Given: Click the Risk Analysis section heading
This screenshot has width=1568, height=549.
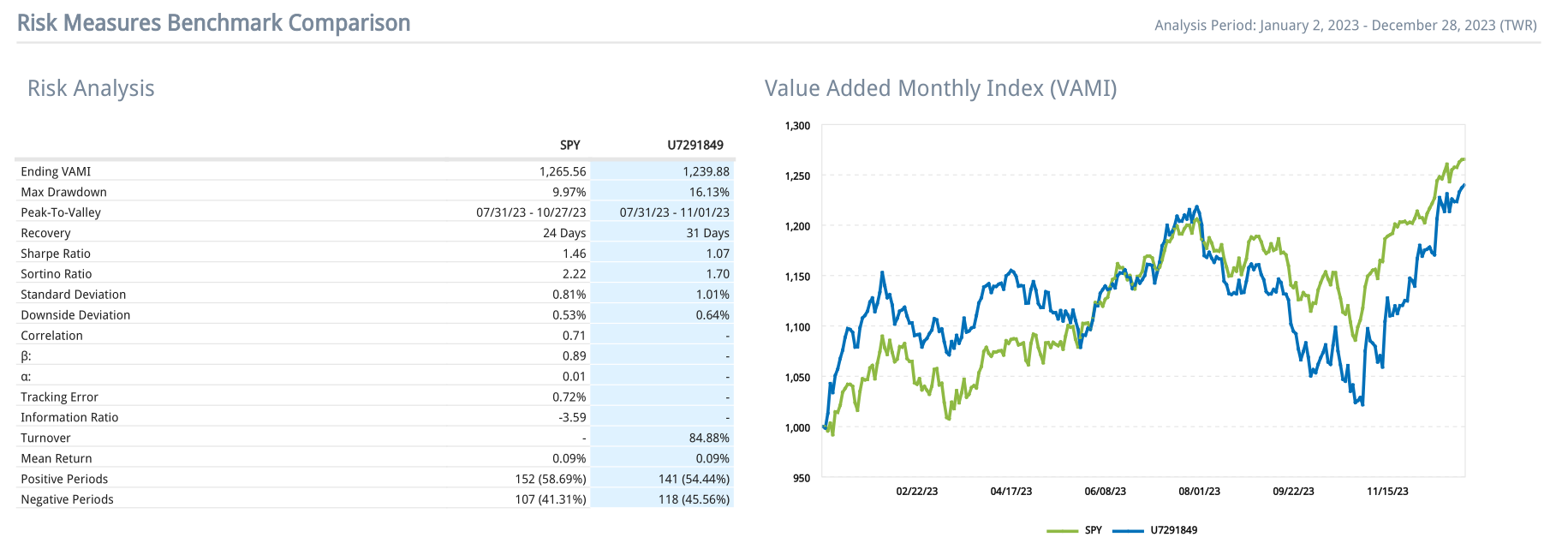Looking at the screenshot, I should [91, 88].
